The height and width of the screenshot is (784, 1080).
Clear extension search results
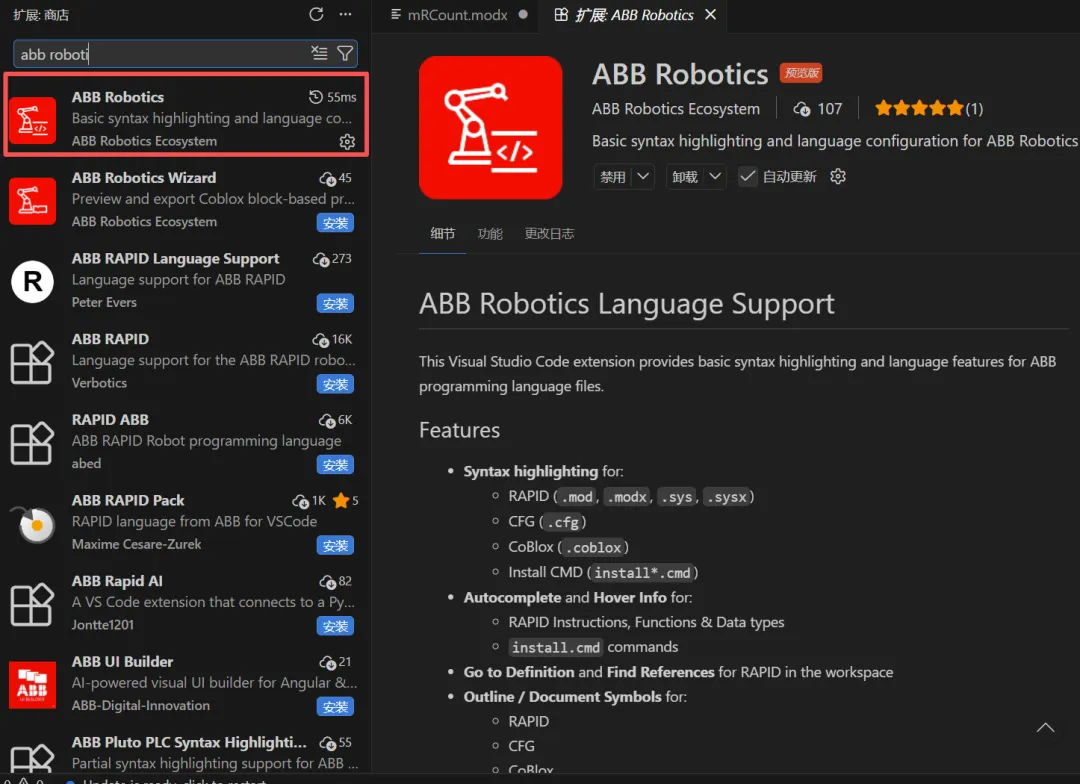point(319,53)
